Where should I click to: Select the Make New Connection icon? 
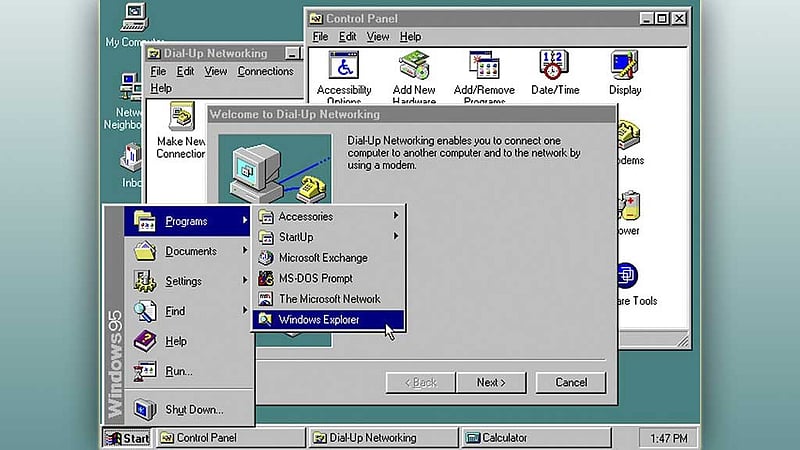(x=181, y=116)
